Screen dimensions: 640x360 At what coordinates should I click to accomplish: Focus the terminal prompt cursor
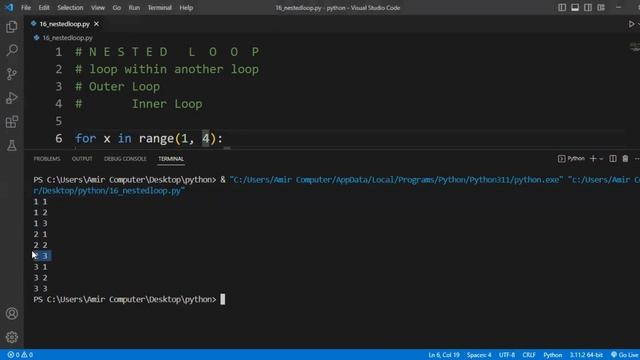(x=222, y=300)
